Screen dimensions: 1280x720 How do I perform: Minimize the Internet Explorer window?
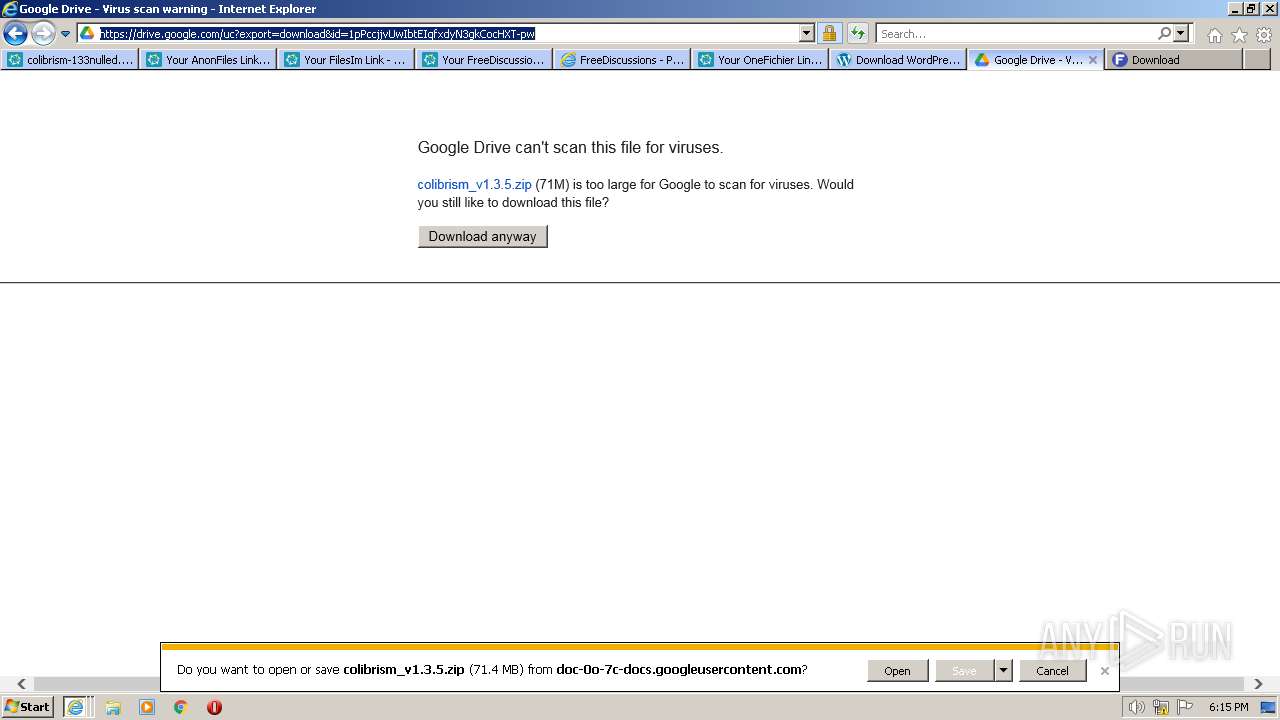(1233, 8)
